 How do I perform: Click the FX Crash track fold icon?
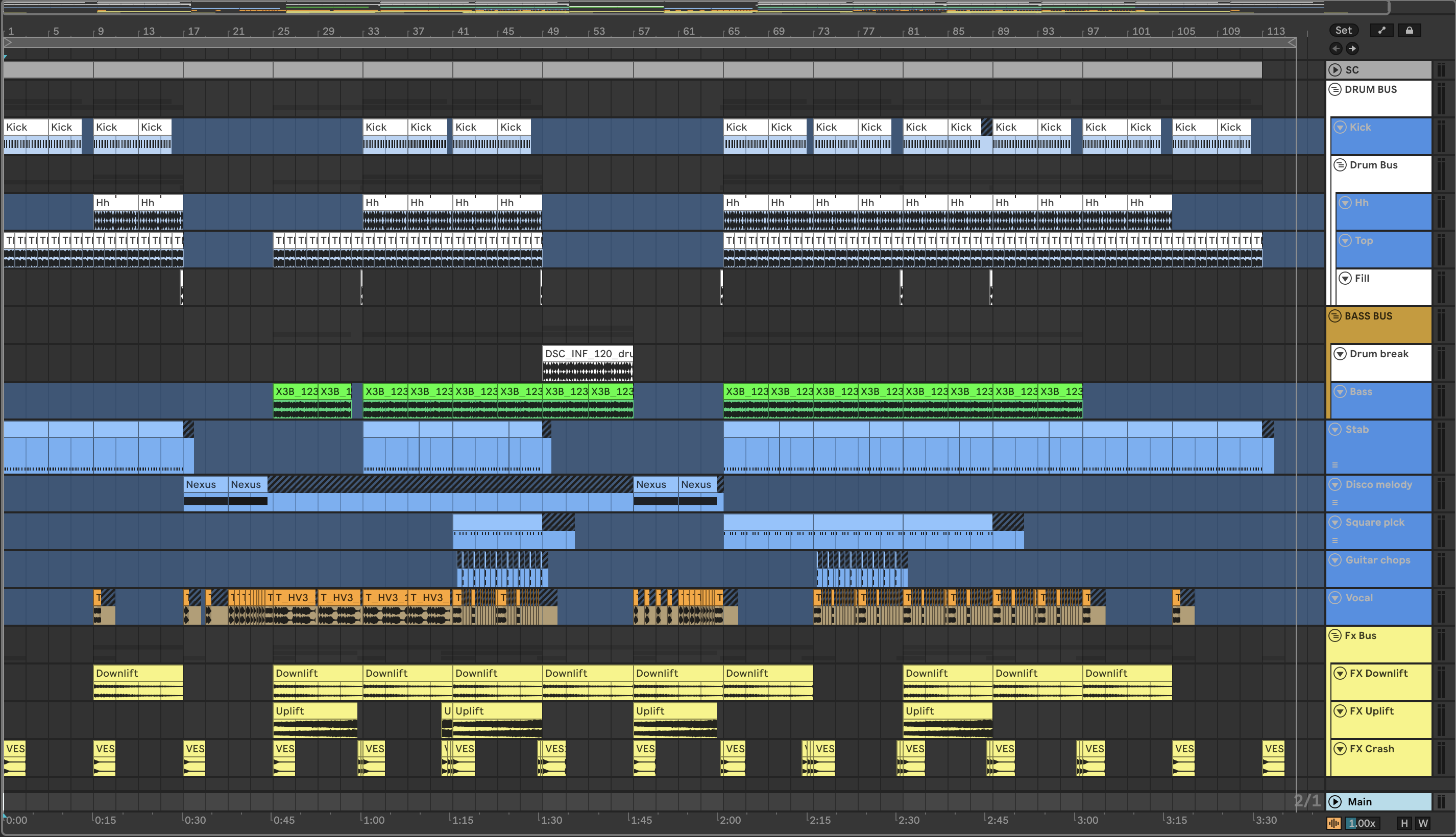tap(1340, 749)
